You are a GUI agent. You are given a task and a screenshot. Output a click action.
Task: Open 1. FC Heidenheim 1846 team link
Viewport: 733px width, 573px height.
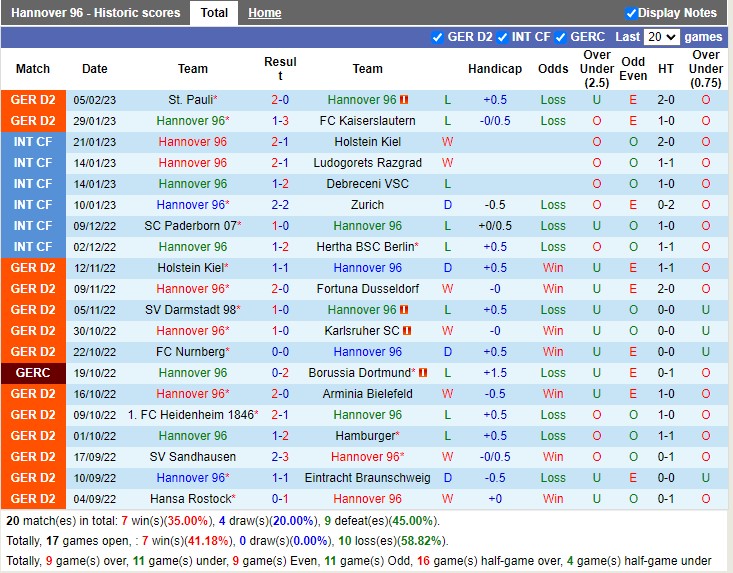coord(191,415)
